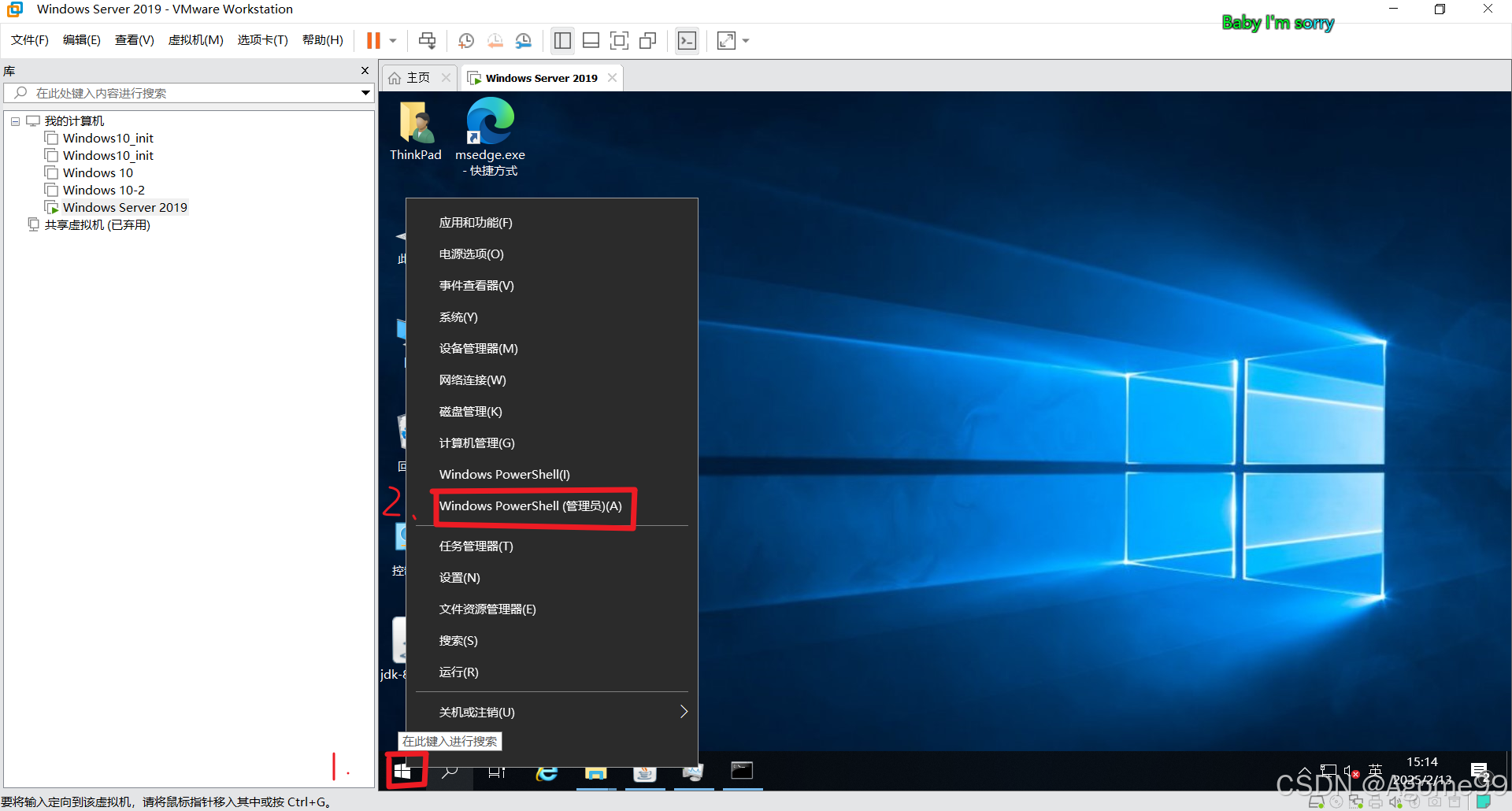Show hidden tray icons chevron
Image resolution: width=1512 pixels, height=811 pixels.
[1305, 771]
